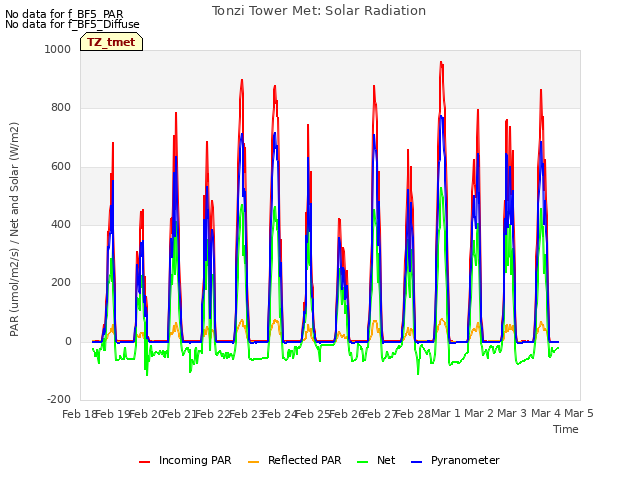Viewport: 640px width, 480px height.
Task: Click the y-axis label 'PAR (umol/m2/s) / Net and Solar (W/m2)'
Action: tap(14, 229)
